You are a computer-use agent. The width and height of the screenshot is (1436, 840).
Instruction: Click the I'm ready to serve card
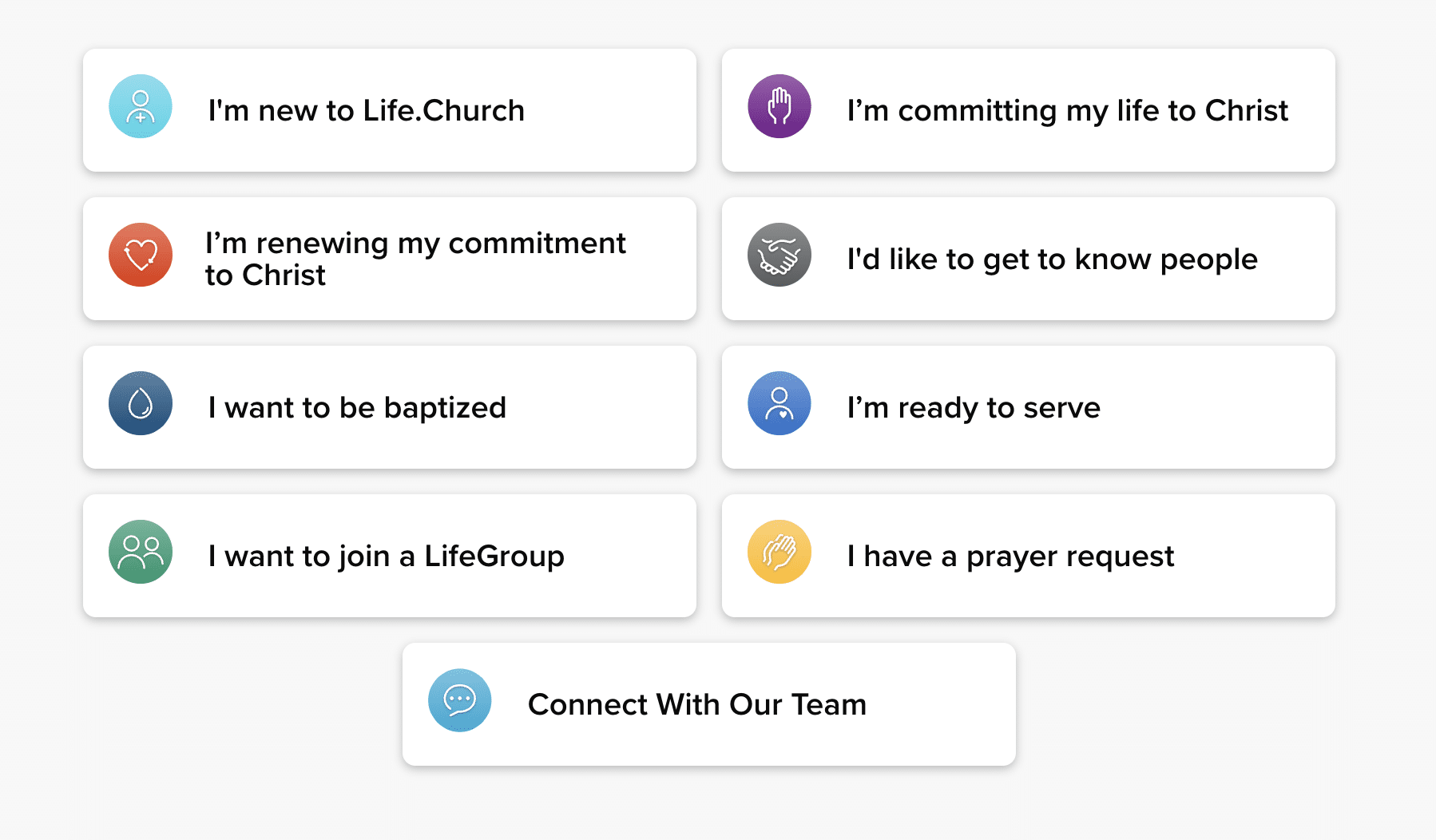point(1029,406)
